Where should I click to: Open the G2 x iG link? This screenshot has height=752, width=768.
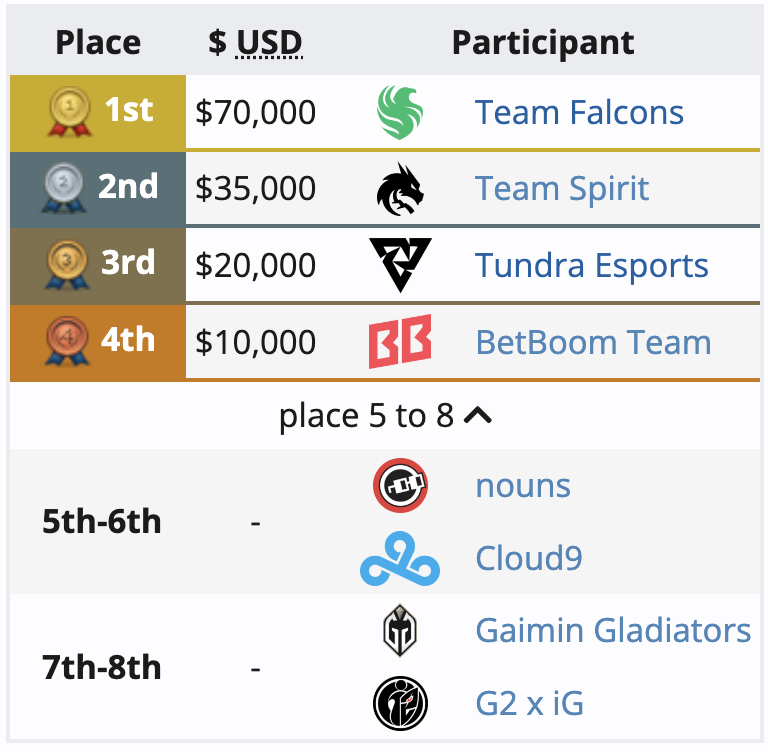point(529,704)
